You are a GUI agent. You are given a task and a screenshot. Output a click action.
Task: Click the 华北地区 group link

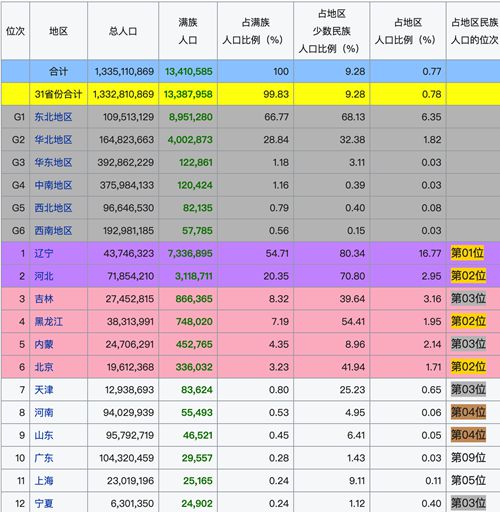[53, 140]
